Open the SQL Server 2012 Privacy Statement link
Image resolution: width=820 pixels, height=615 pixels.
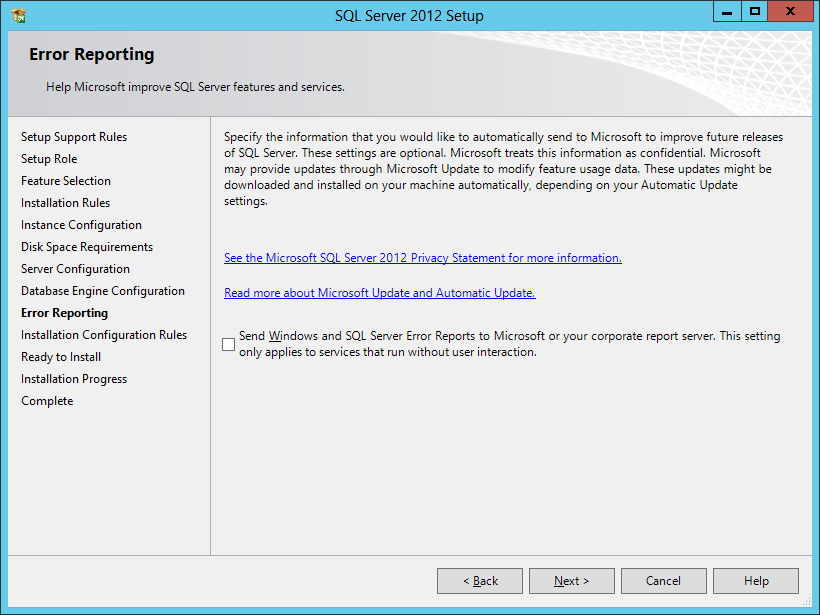click(x=422, y=258)
